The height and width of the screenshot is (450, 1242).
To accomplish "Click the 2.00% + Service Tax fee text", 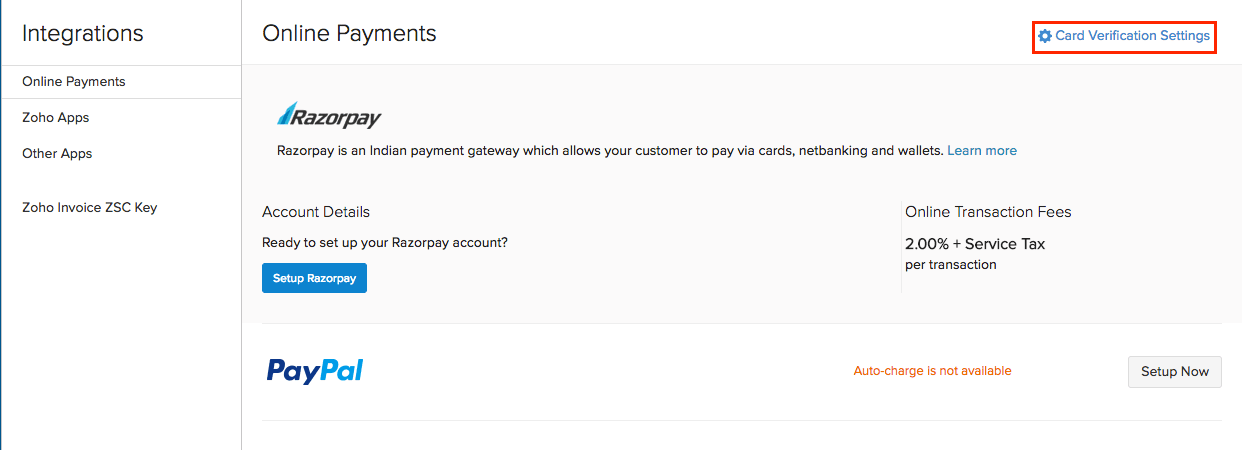I will [975, 244].
